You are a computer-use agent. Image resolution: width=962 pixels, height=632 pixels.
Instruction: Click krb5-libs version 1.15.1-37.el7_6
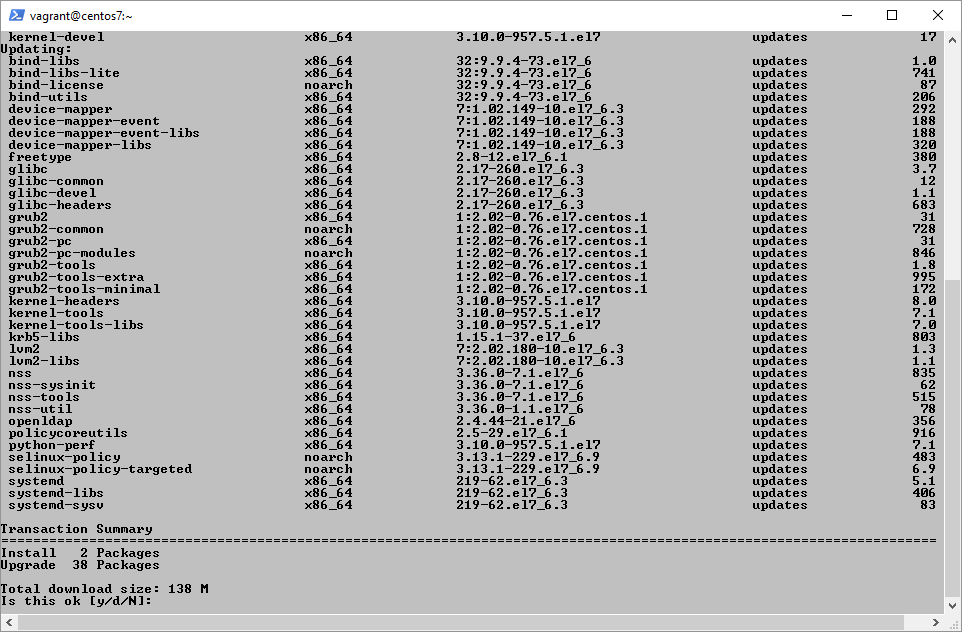(515, 337)
